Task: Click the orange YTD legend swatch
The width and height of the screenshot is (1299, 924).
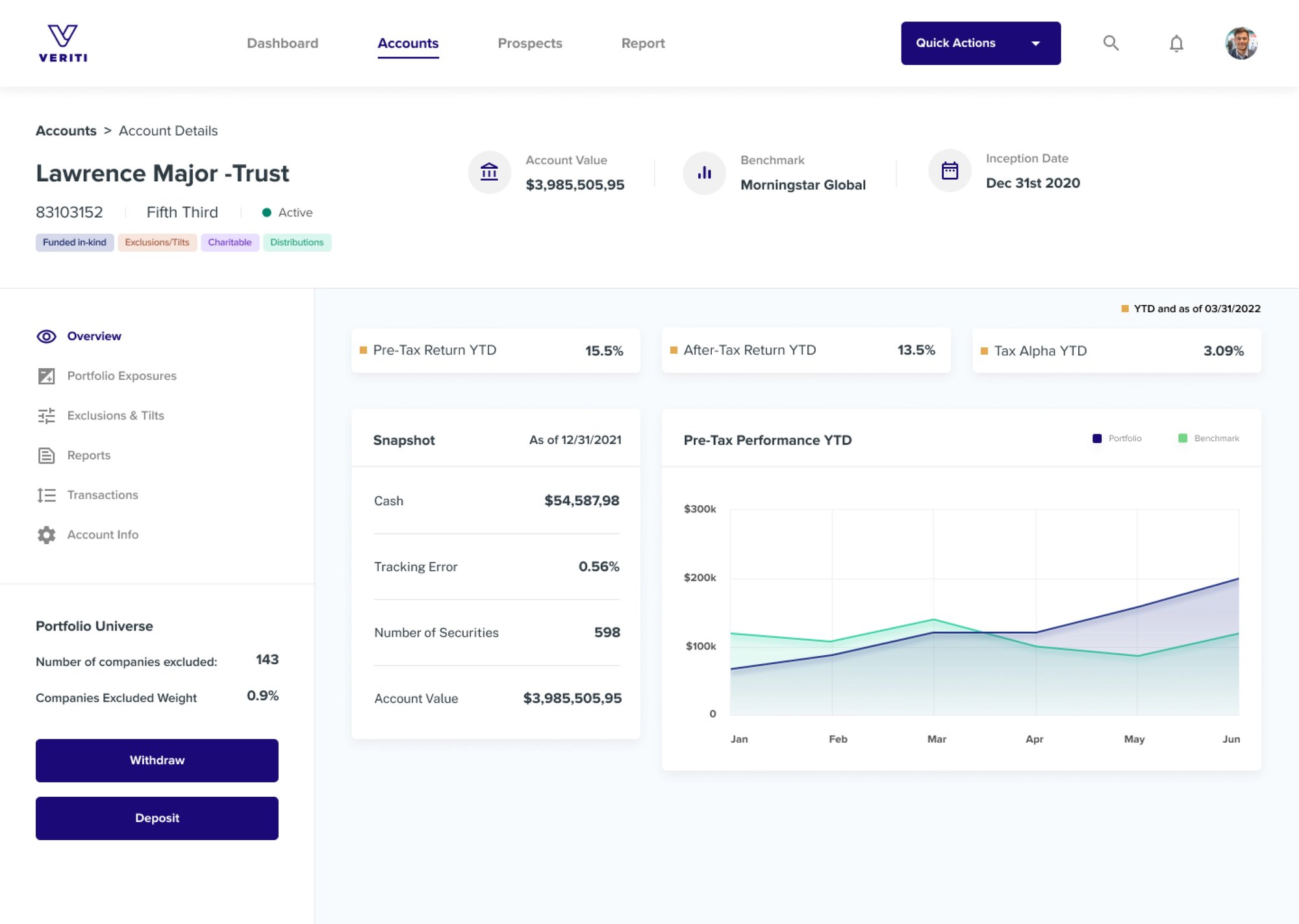Action: coord(1126,308)
